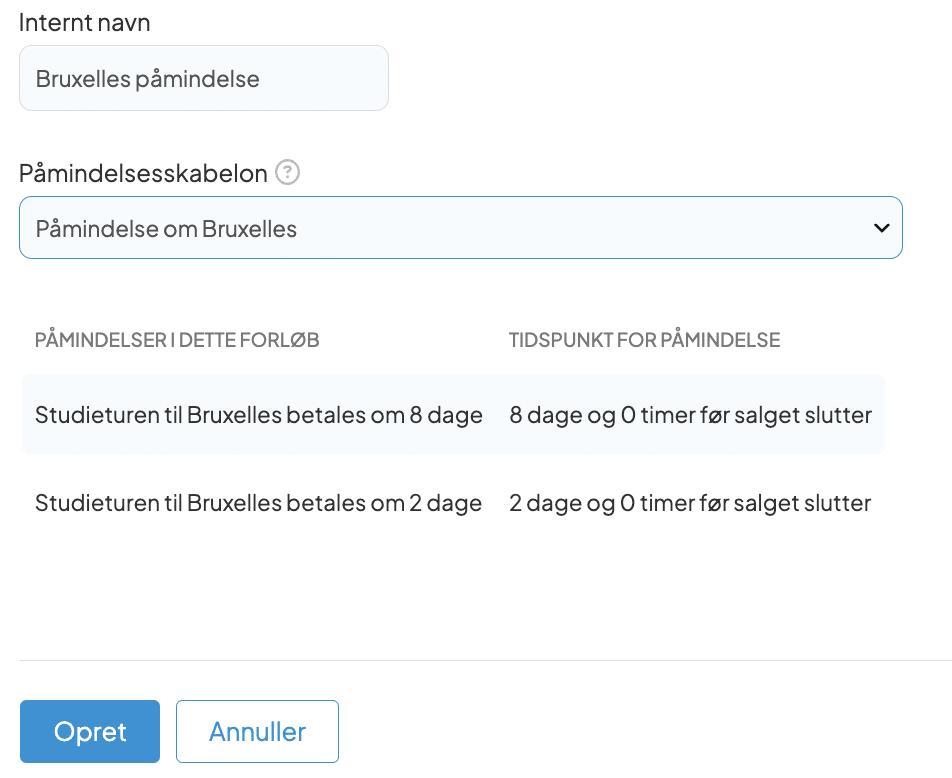This screenshot has width=952, height=778.
Task: Click the "Påmindelser i dette forløb" column header
Action: point(177,340)
